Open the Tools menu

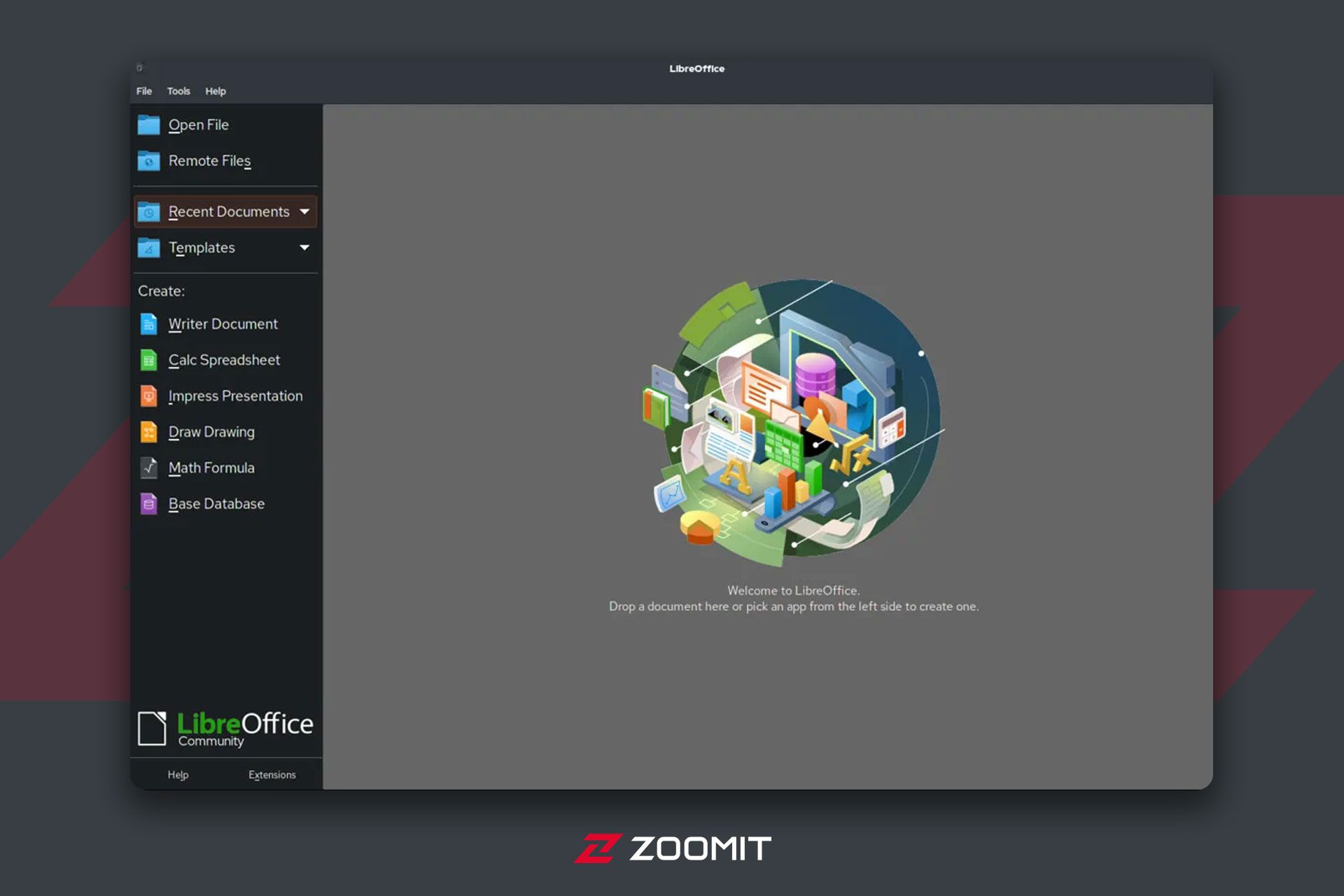point(178,91)
